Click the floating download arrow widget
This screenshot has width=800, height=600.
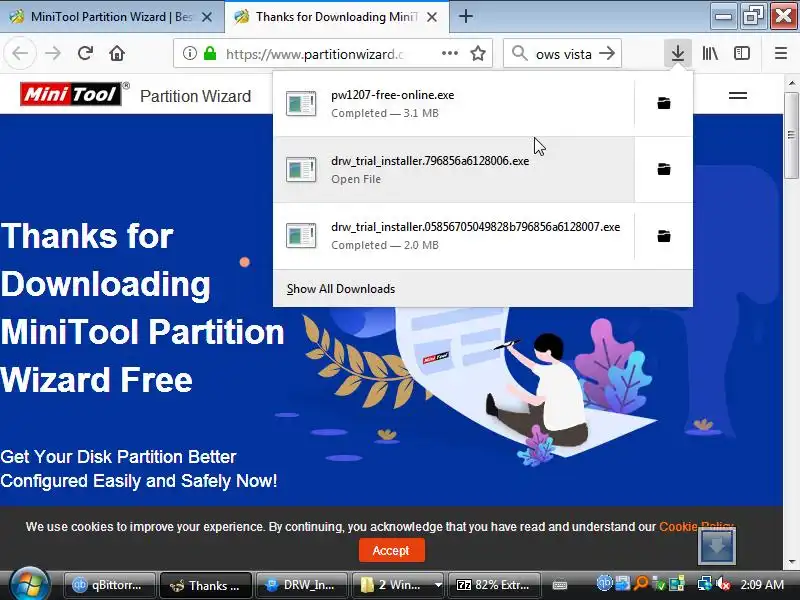tap(717, 546)
